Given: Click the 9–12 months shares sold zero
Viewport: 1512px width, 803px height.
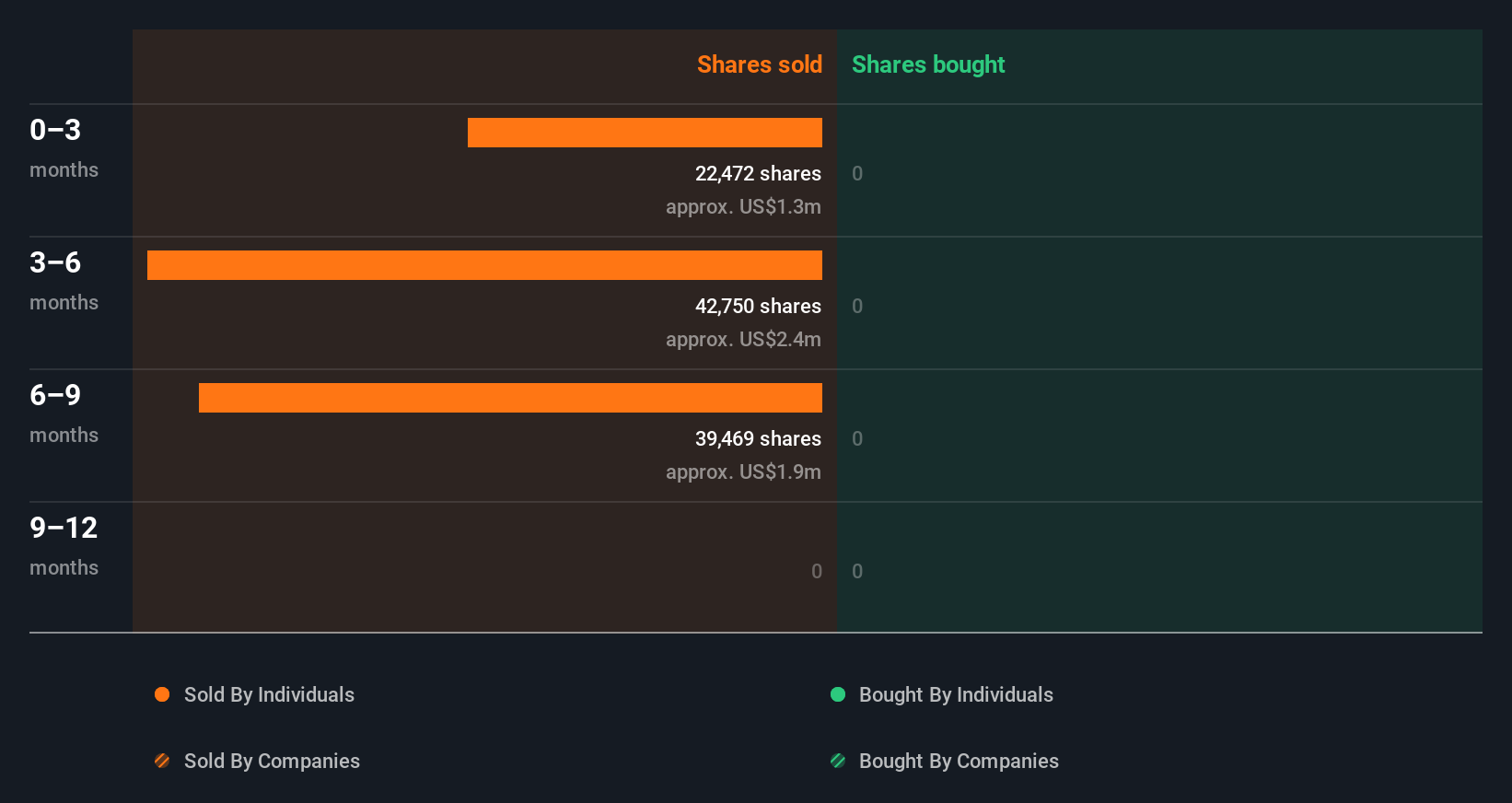Looking at the screenshot, I should pos(817,571).
